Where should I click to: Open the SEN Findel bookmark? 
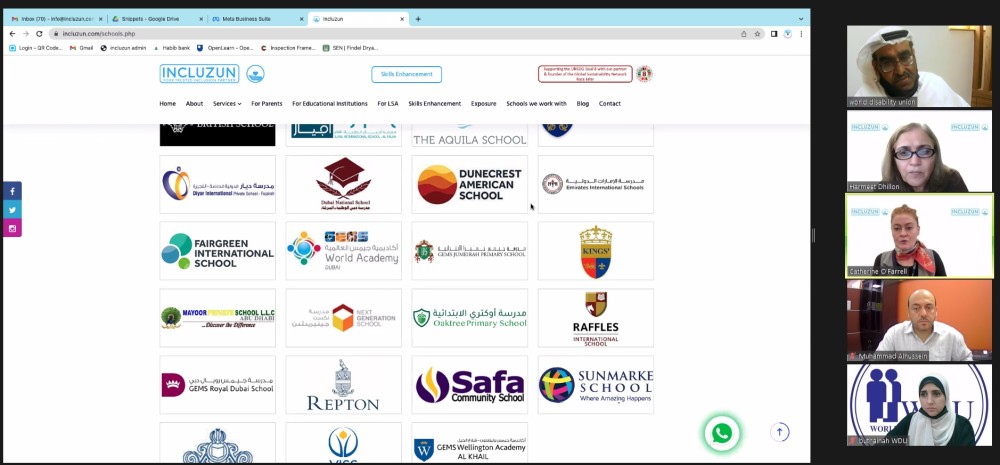click(351, 48)
